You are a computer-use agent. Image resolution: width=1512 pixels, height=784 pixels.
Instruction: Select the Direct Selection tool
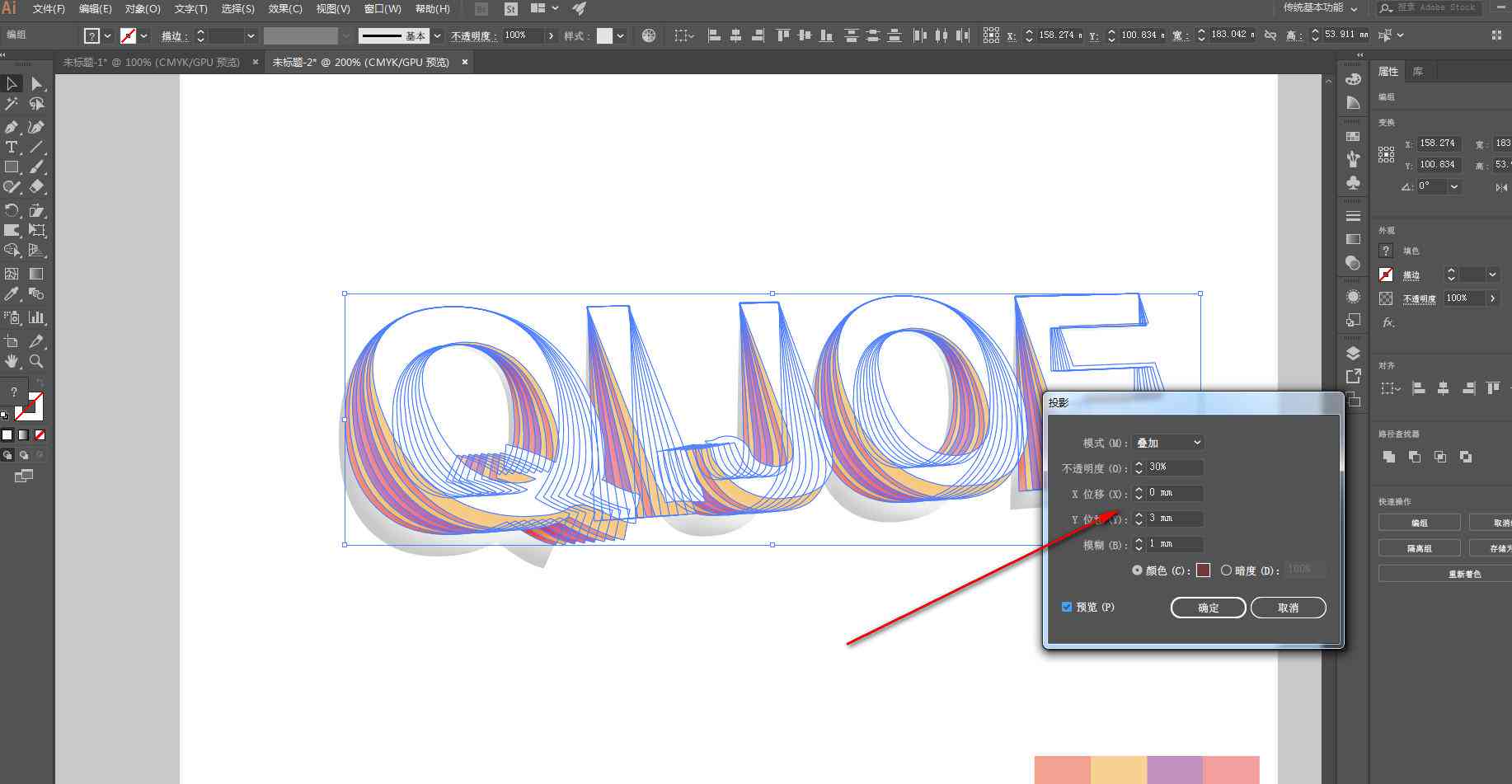coord(36,83)
